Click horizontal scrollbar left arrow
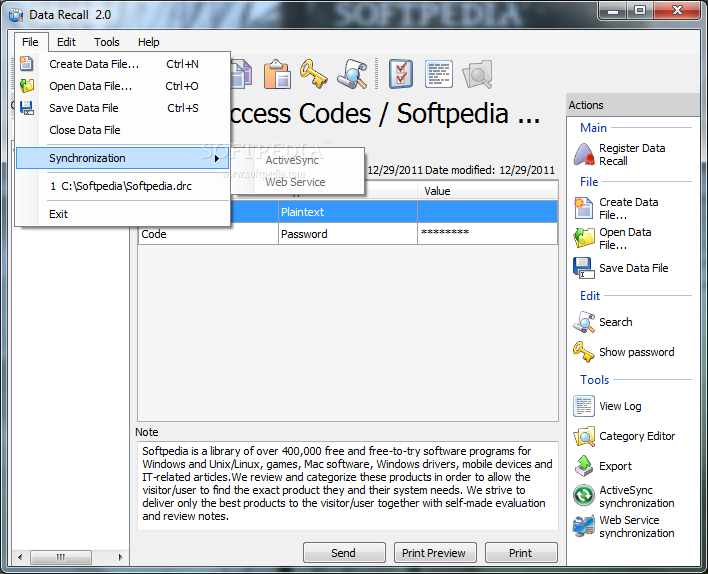This screenshot has width=708, height=574. pos(20,557)
